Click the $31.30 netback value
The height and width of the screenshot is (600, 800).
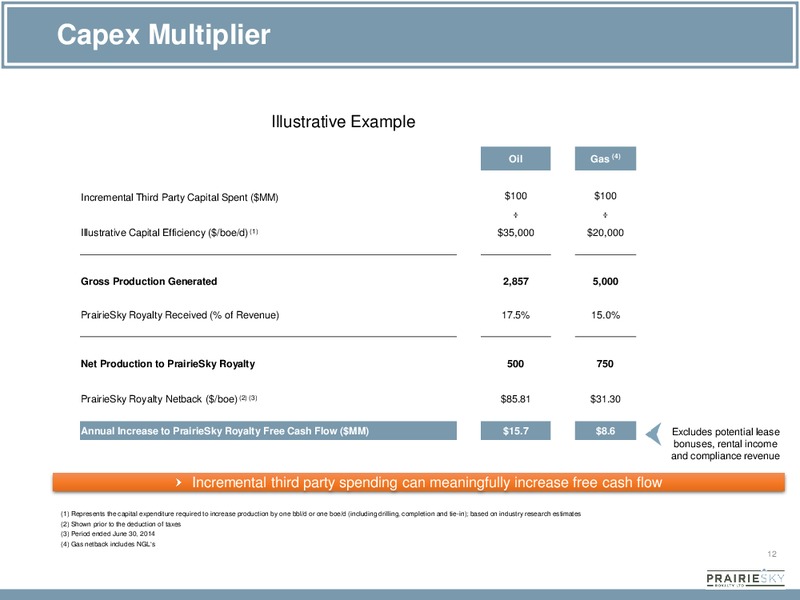click(x=605, y=399)
